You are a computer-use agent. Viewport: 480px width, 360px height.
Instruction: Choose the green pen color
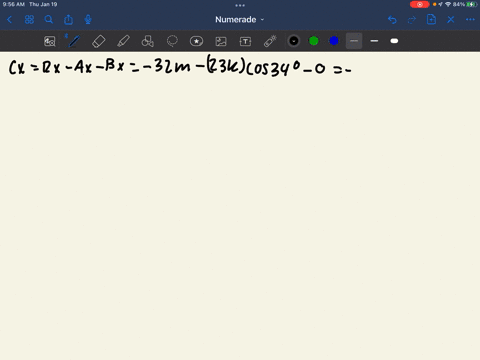click(x=314, y=41)
